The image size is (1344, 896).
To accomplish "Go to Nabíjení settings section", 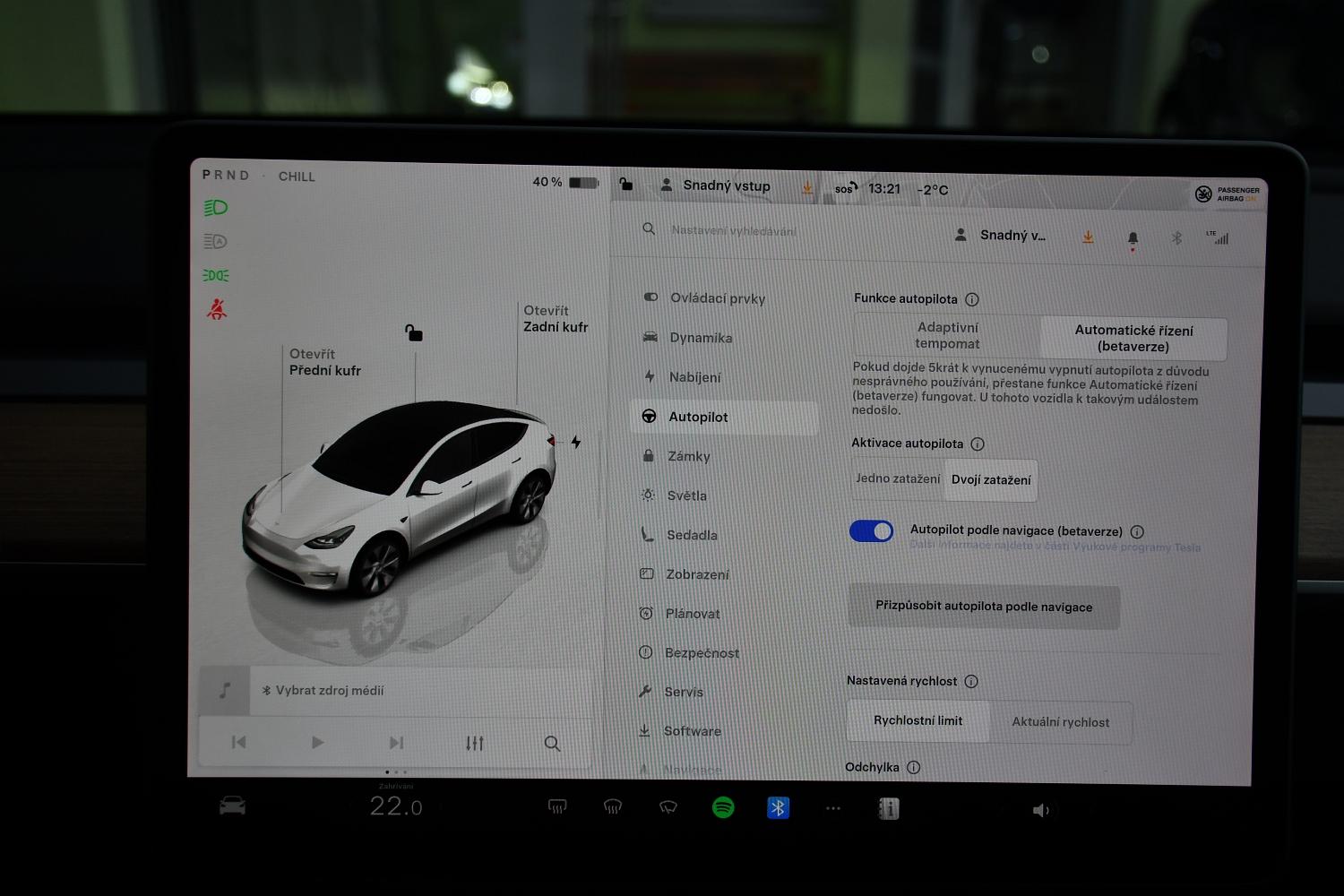I will pyautogui.click(x=694, y=377).
